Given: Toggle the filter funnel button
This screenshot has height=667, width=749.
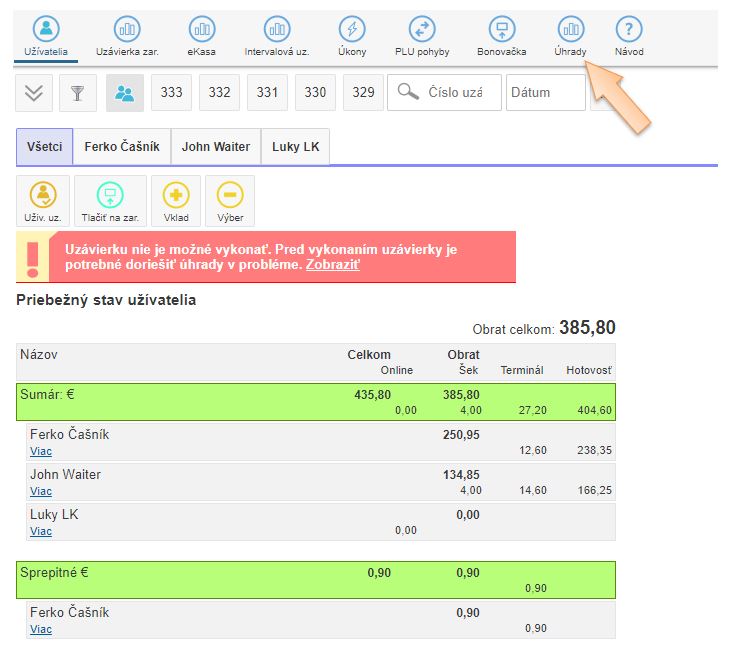Looking at the screenshot, I should coord(78,93).
